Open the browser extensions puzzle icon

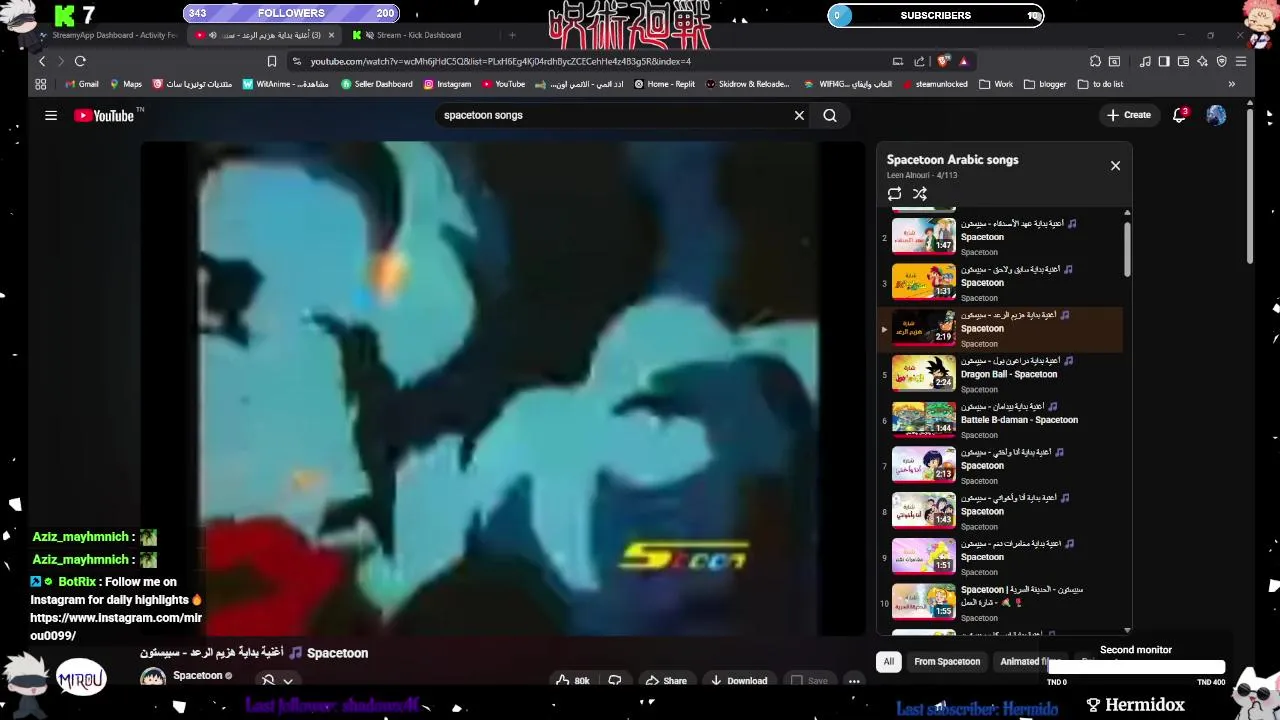click(1096, 61)
